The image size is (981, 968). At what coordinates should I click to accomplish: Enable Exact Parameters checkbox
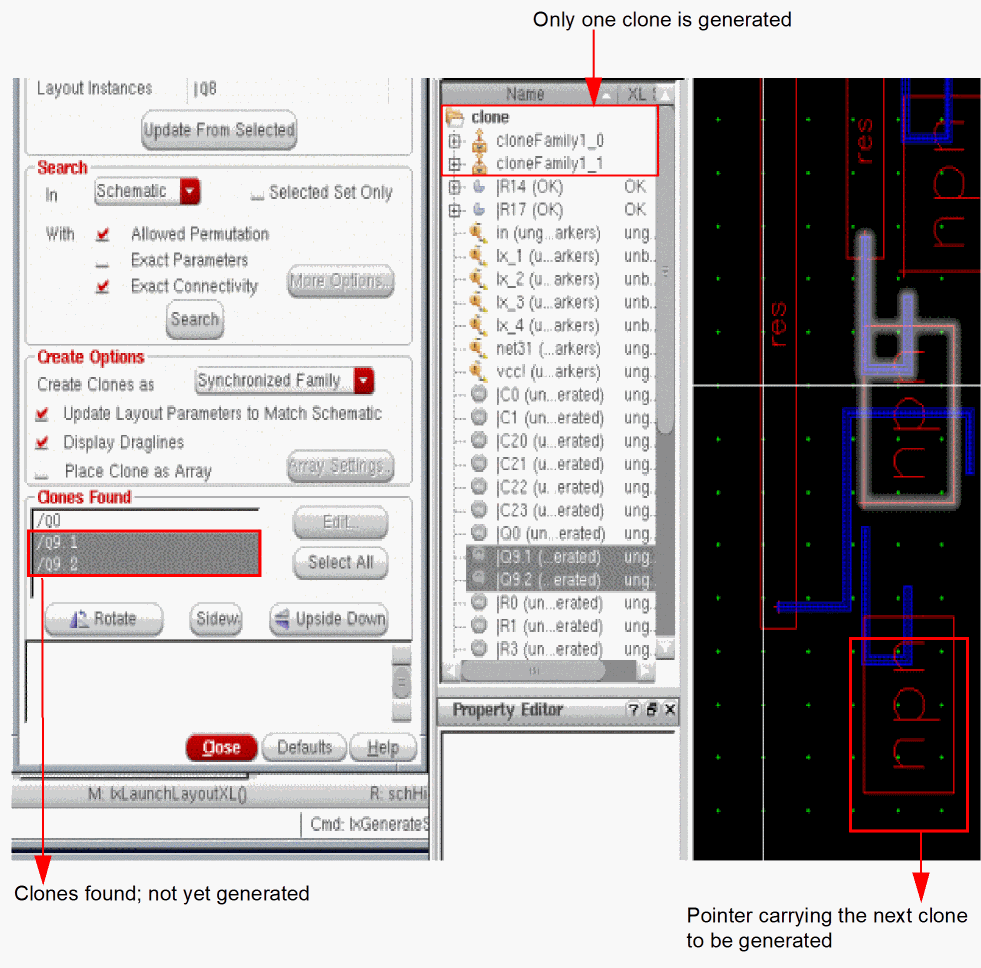pyautogui.click(x=103, y=262)
